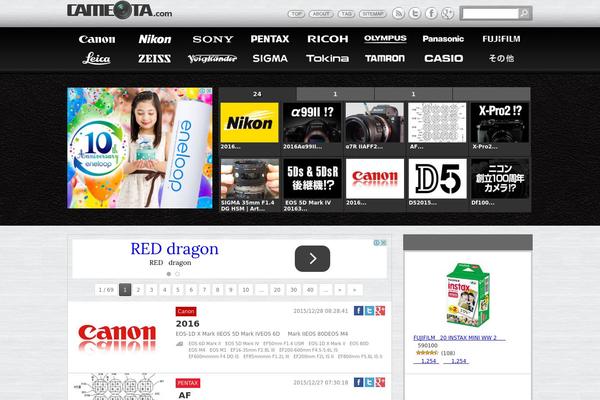Switch to the 24 ranking tab
Viewport: 600px width, 400px height.
(x=258, y=94)
